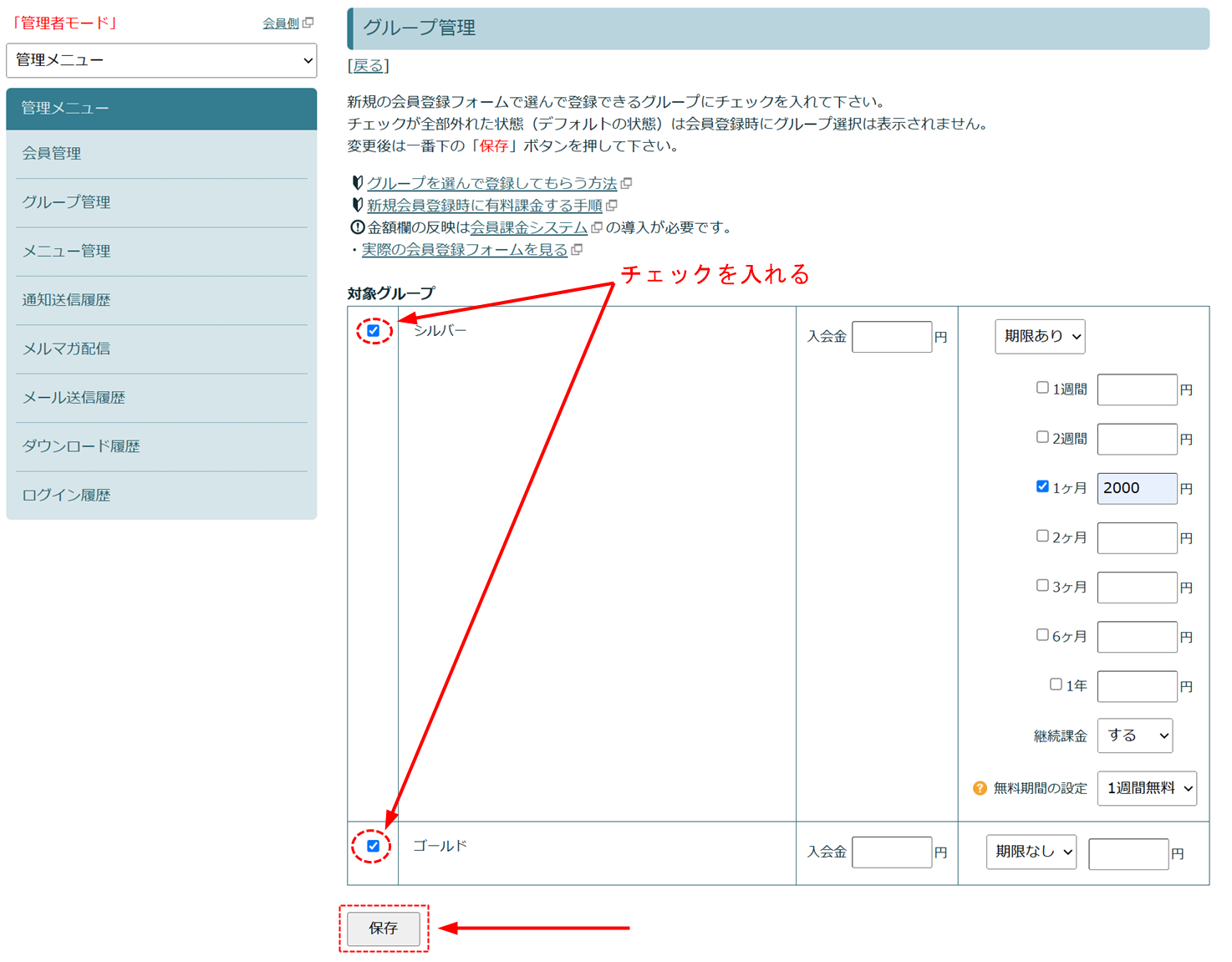This screenshot has height=962, width=1232.
Task: Click beginner mark icon before グループを選んで登録 link
Action: 357,183
